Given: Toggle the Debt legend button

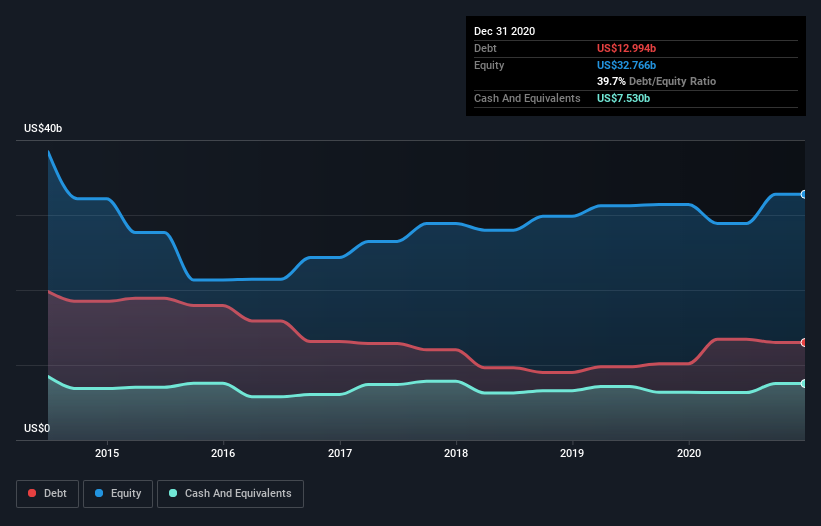Looking at the screenshot, I should coord(48,494).
